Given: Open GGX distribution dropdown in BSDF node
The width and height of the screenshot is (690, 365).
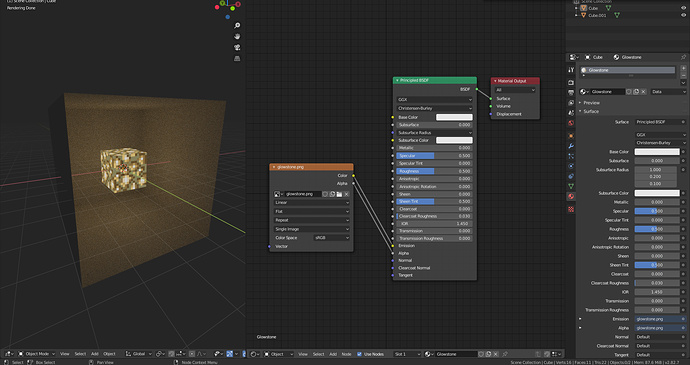Looking at the screenshot, I should click(434, 100).
